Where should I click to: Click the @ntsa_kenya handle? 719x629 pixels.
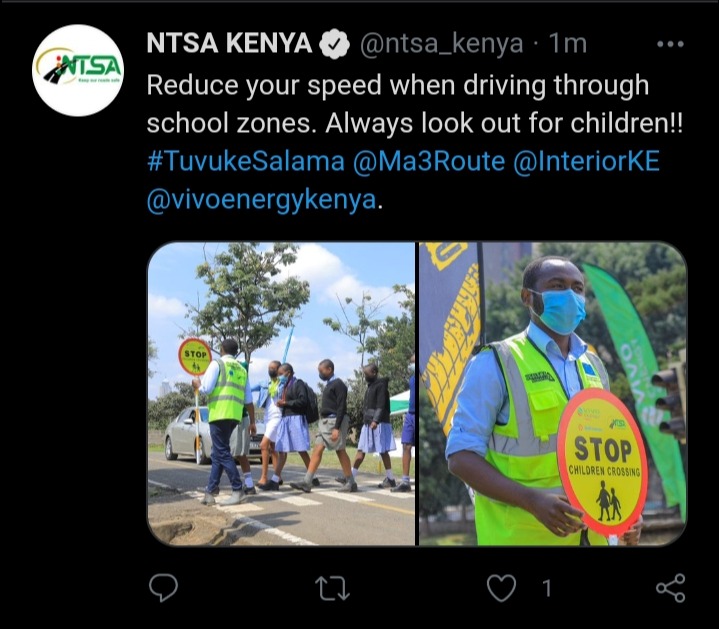442,44
